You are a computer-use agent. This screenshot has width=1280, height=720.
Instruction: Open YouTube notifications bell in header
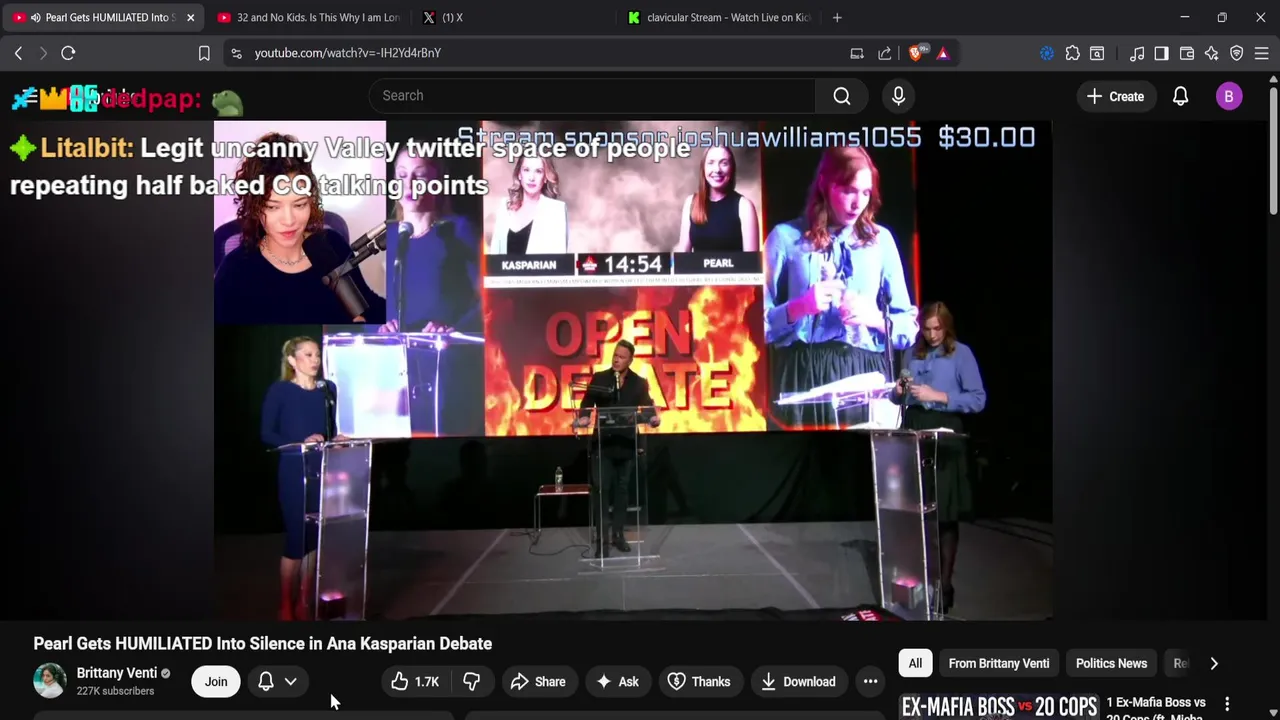(x=1180, y=96)
